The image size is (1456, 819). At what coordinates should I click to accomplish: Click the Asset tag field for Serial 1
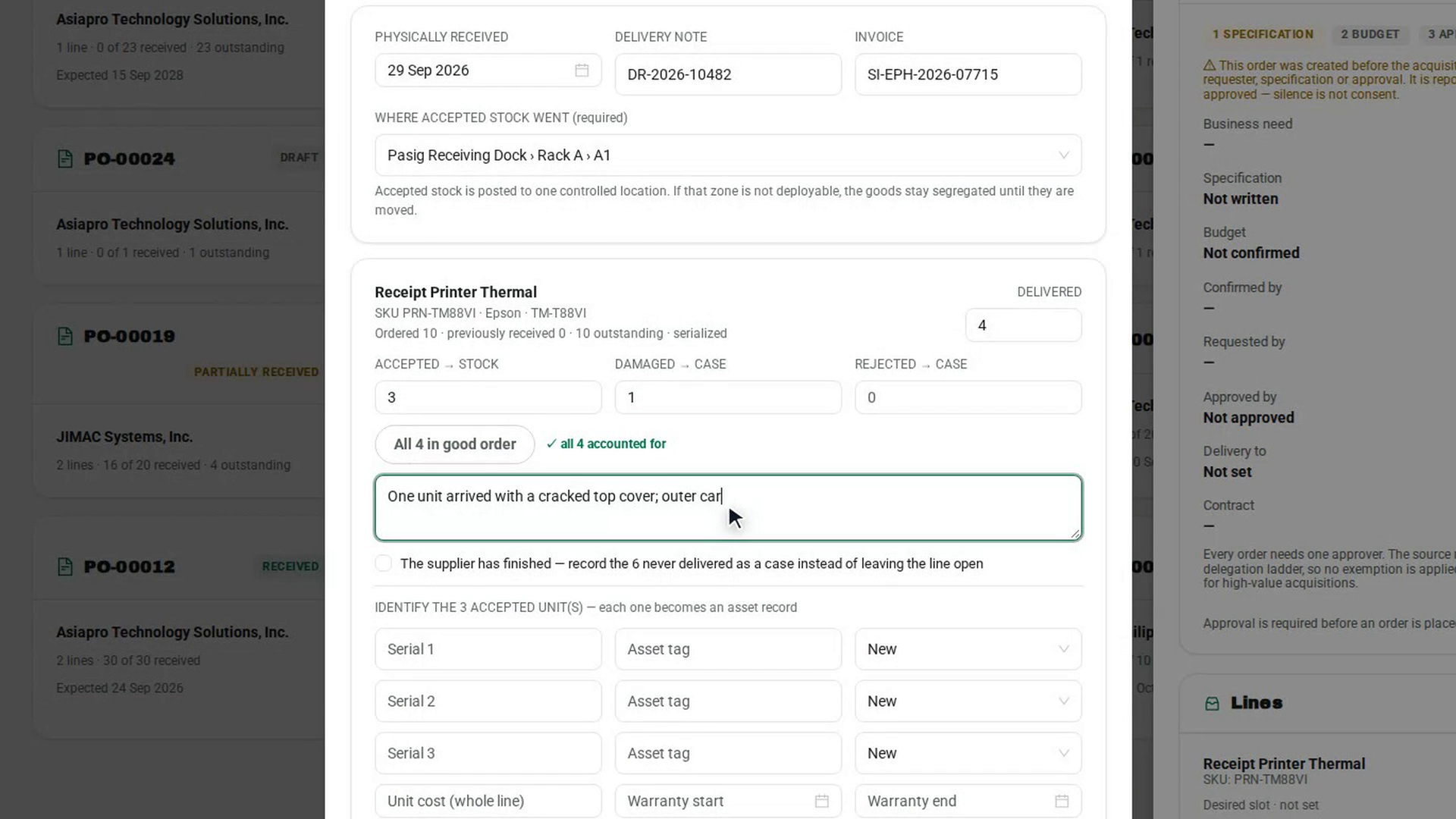[728, 649]
